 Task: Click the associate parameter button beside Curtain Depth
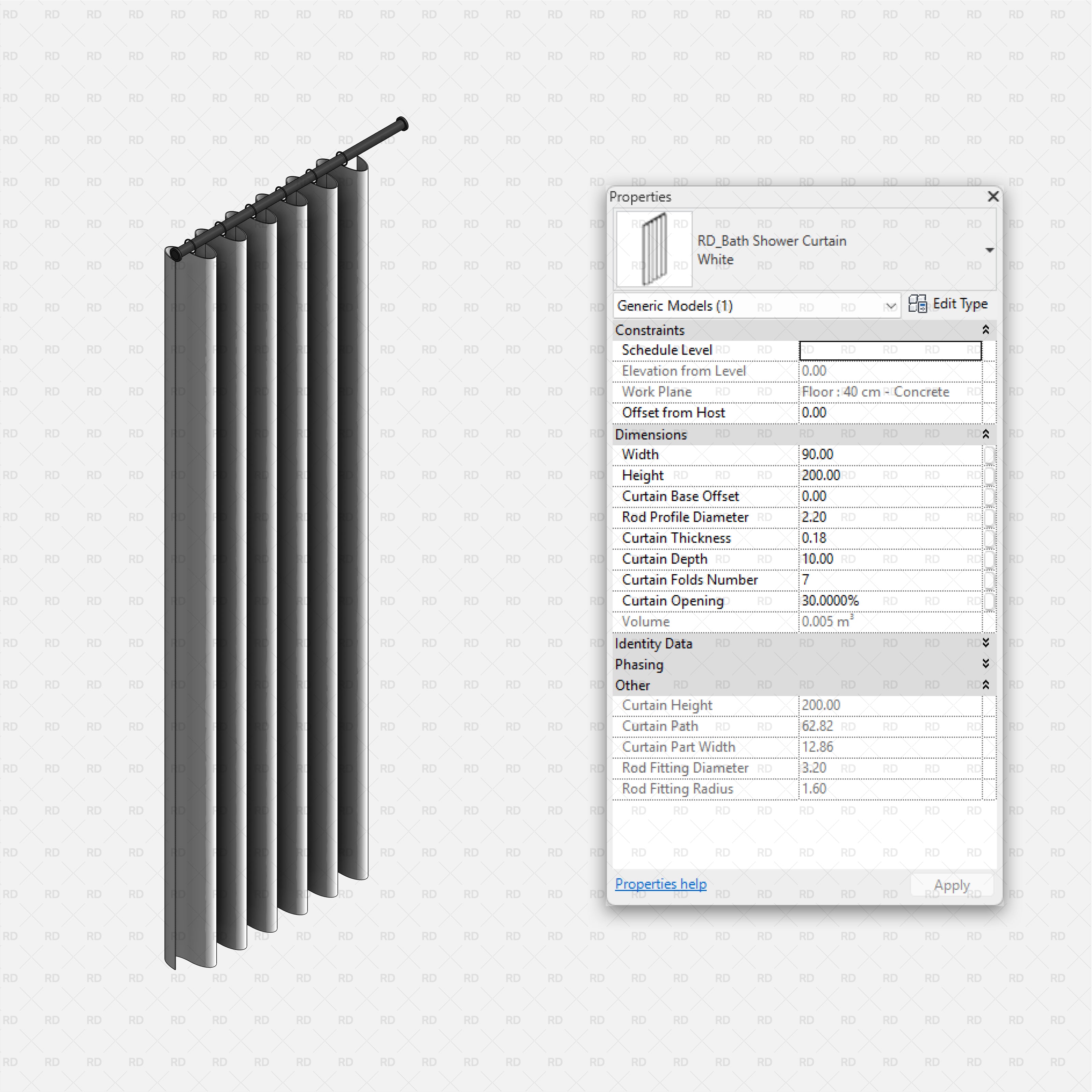(989, 560)
